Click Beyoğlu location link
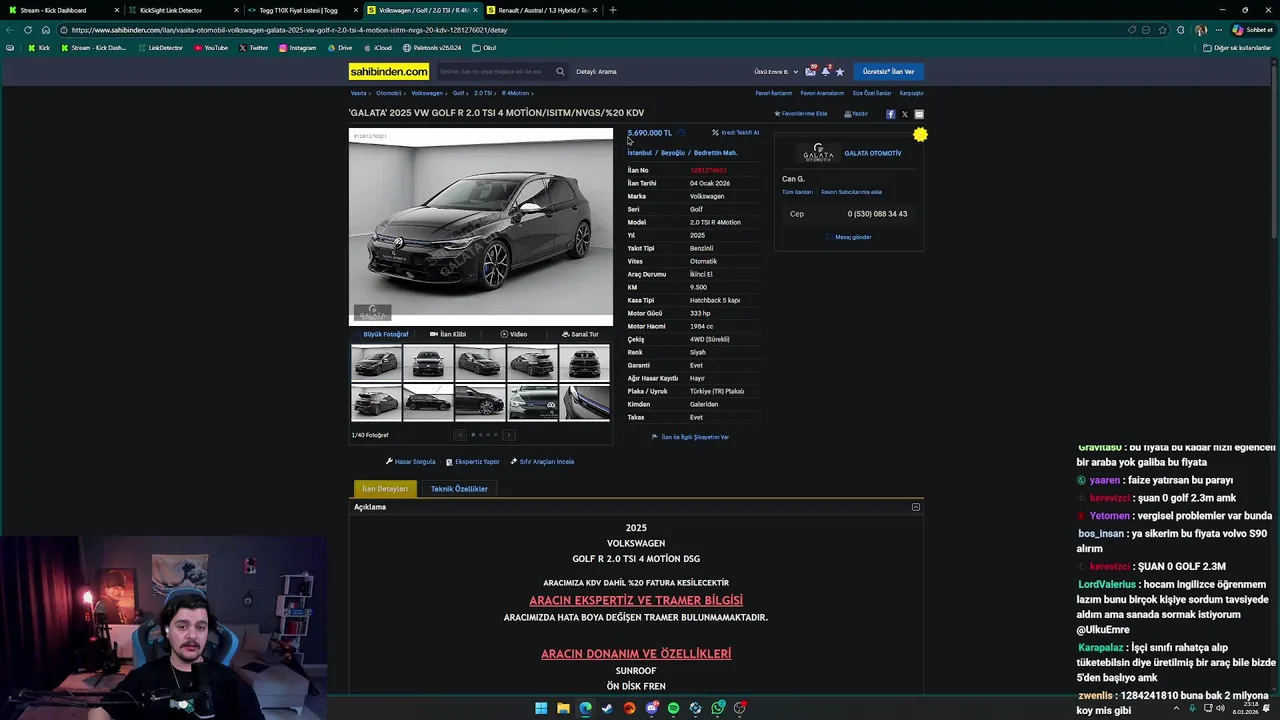Screen dimensions: 1280x720 tap(673, 153)
